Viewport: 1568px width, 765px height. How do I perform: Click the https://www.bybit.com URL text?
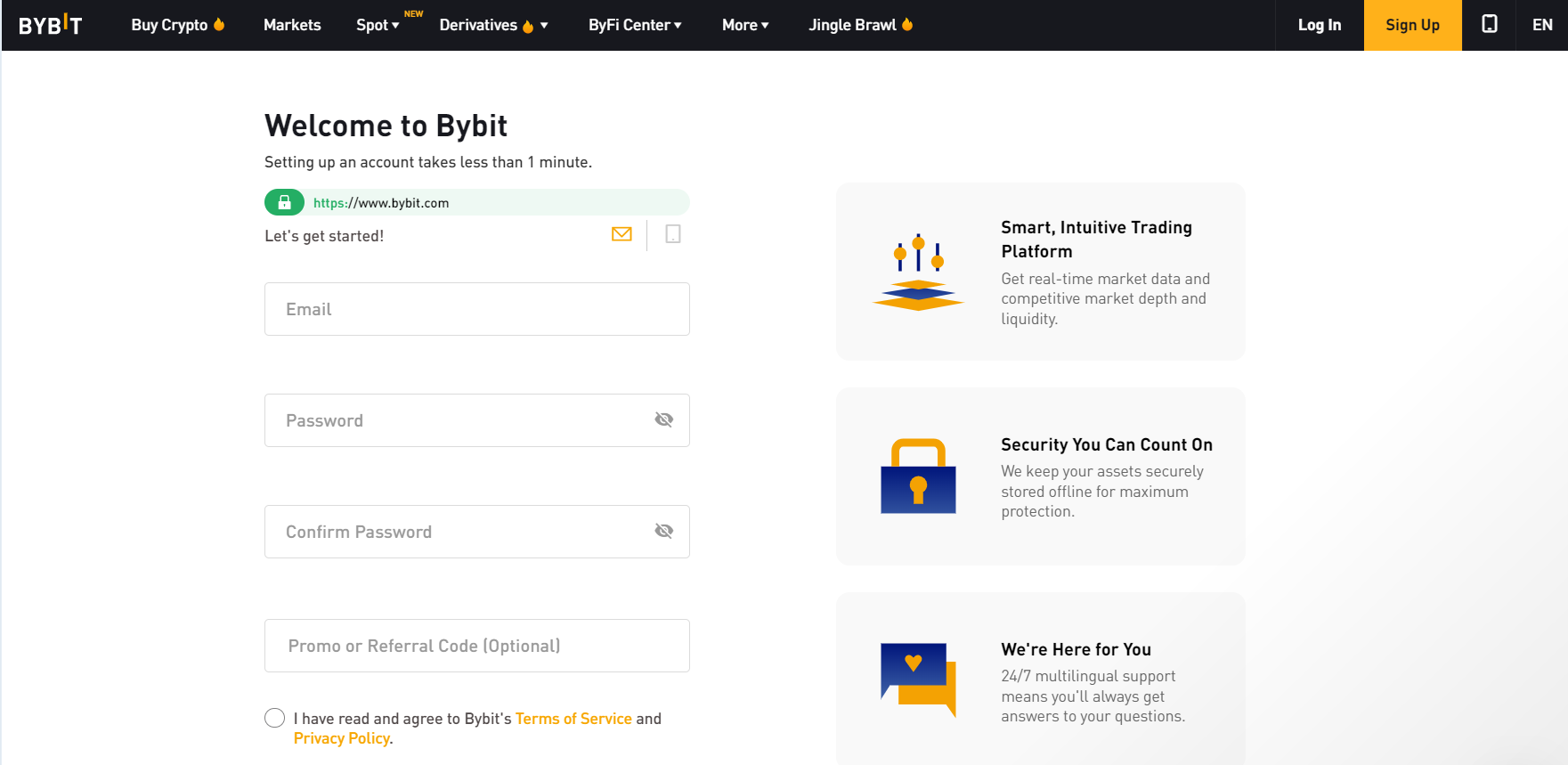[x=381, y=203]
